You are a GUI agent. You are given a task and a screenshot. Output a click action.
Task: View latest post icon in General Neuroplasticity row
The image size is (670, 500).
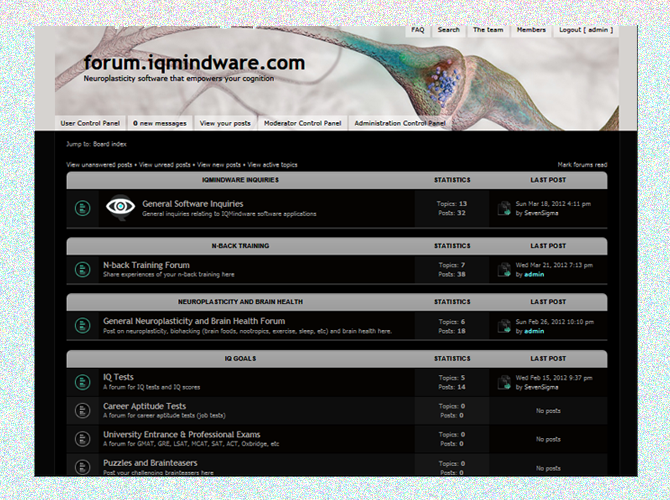click(505, 326)
